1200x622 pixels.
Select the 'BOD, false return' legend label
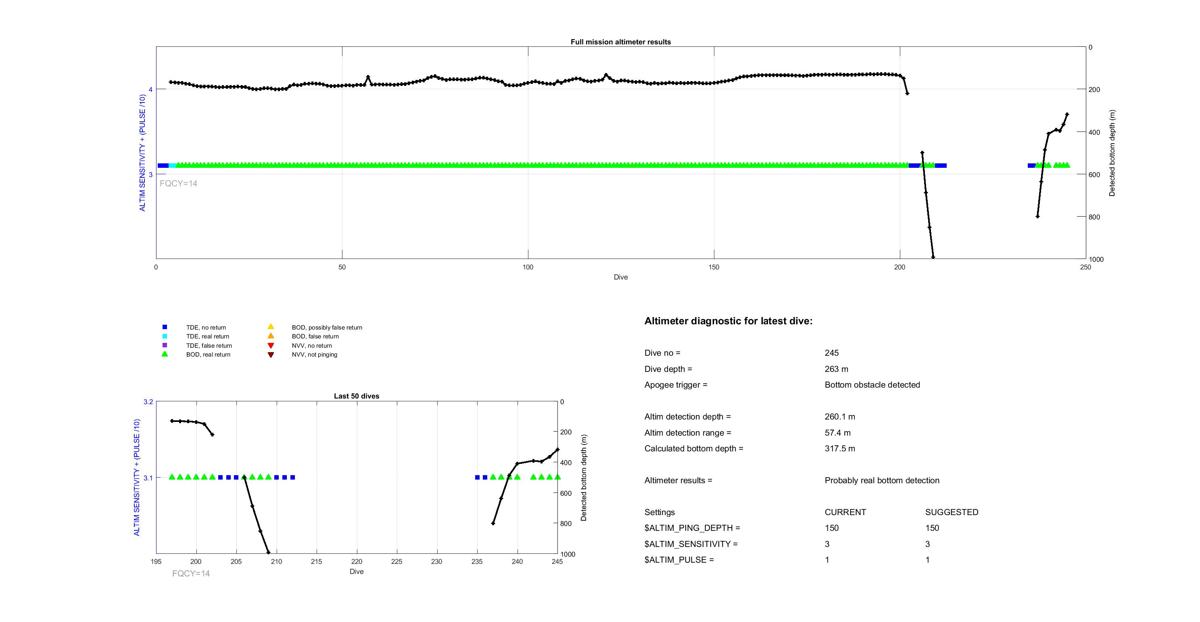pyautogui.click(x=316, y=336)
